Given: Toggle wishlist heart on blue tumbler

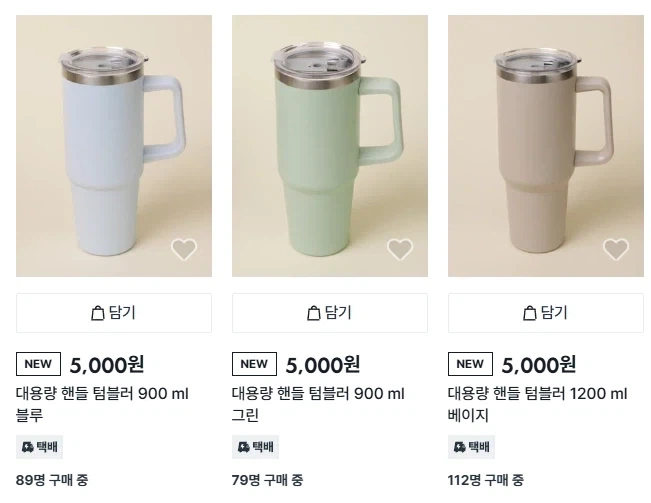Looking at the screenshot, I should [184, 249].
